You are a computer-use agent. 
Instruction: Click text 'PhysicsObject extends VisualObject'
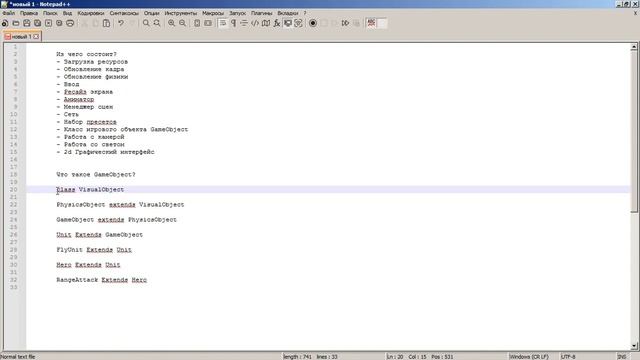pos(120,204)
